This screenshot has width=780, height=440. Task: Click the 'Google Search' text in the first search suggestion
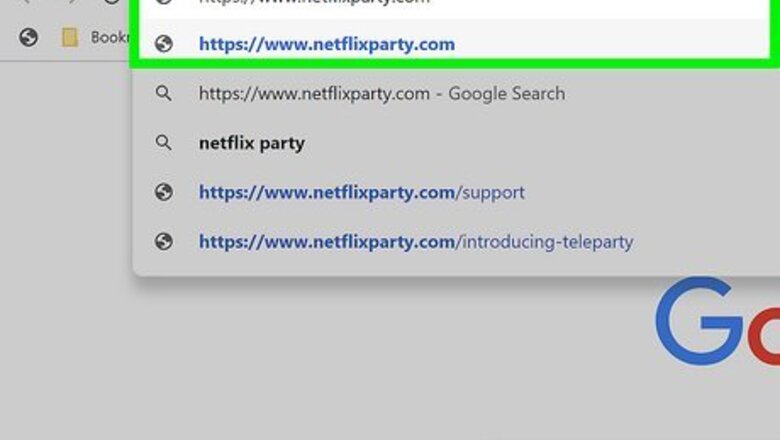[x=506, y=94]
